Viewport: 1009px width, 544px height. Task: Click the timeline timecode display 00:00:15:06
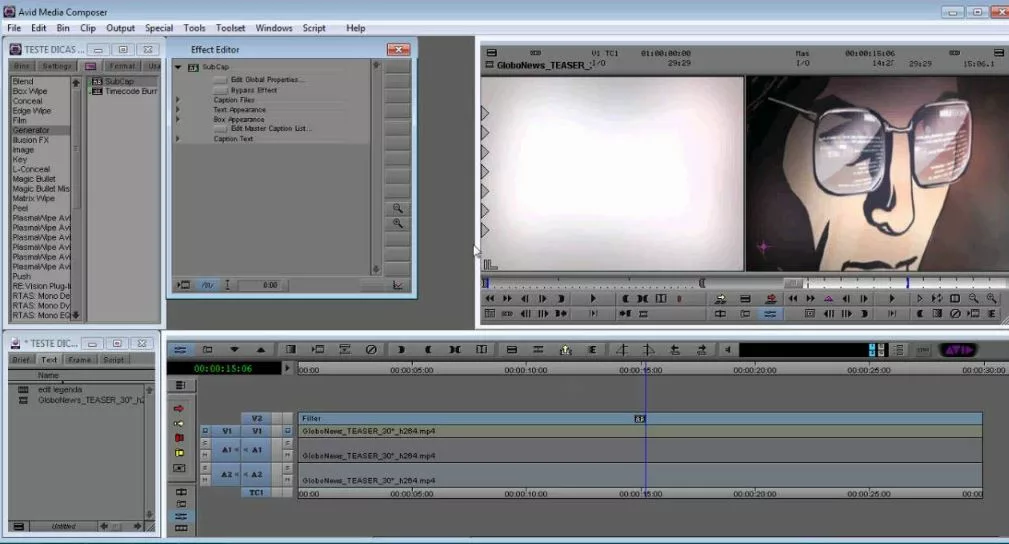(x=223, y=368)
